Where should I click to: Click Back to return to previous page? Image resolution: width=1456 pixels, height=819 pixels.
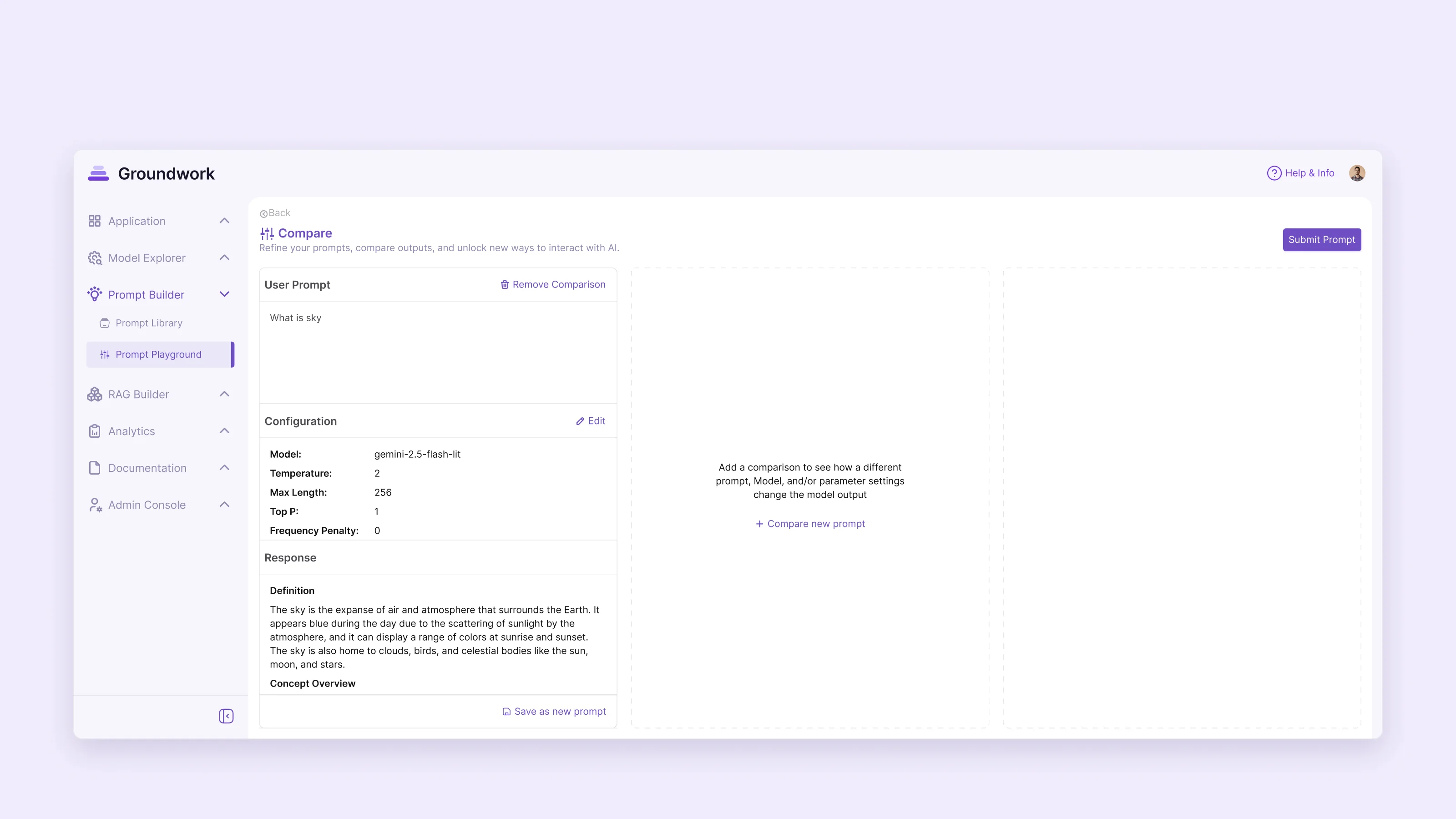tap(275, 213)
